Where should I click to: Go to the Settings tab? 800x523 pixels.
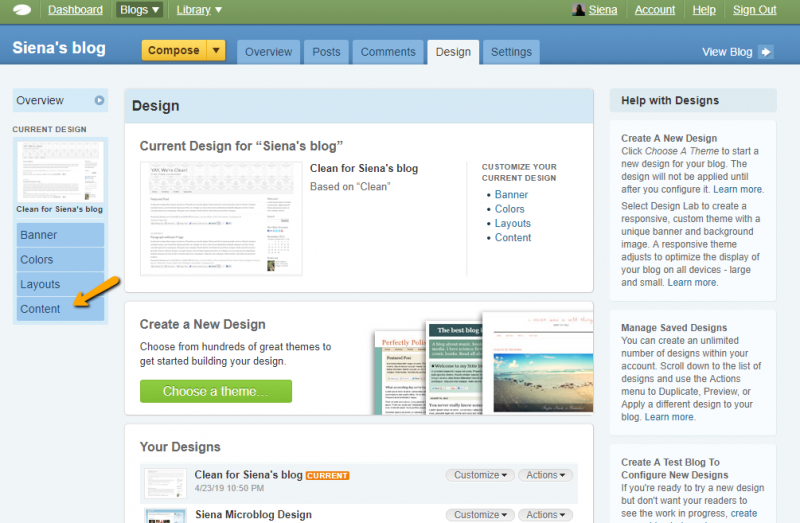tap(511, 52)
